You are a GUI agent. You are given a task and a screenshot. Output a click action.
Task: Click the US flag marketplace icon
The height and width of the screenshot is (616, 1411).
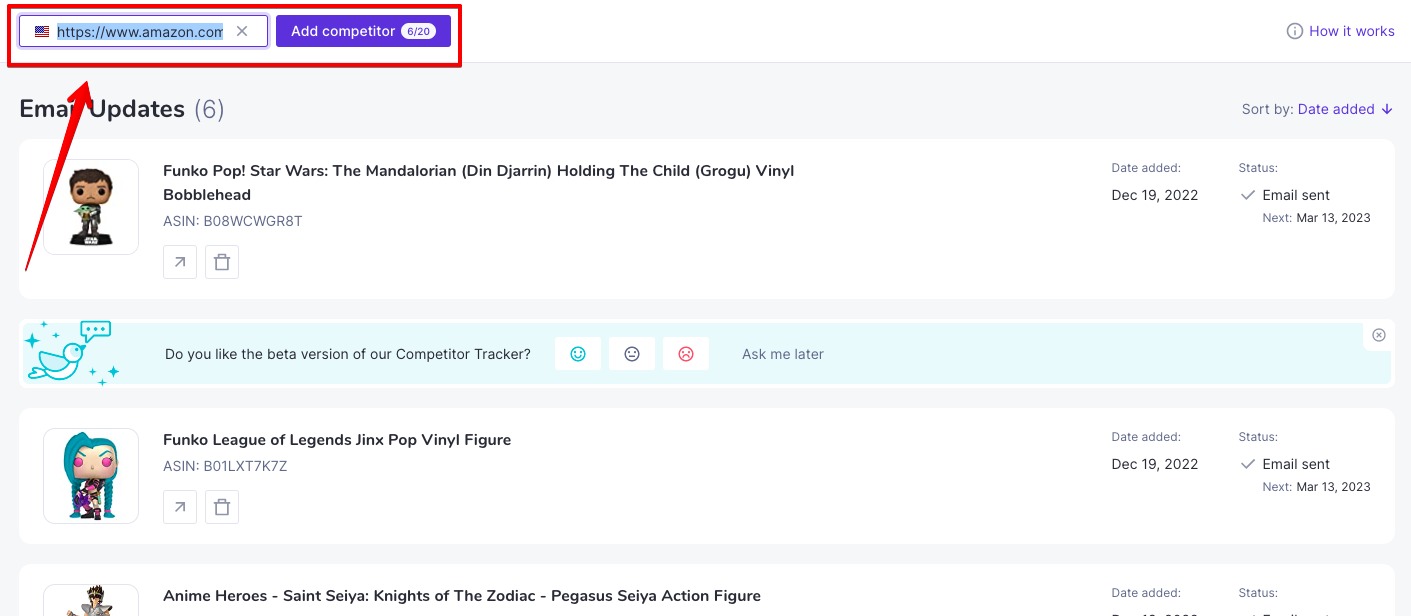(x=42, y=32)
